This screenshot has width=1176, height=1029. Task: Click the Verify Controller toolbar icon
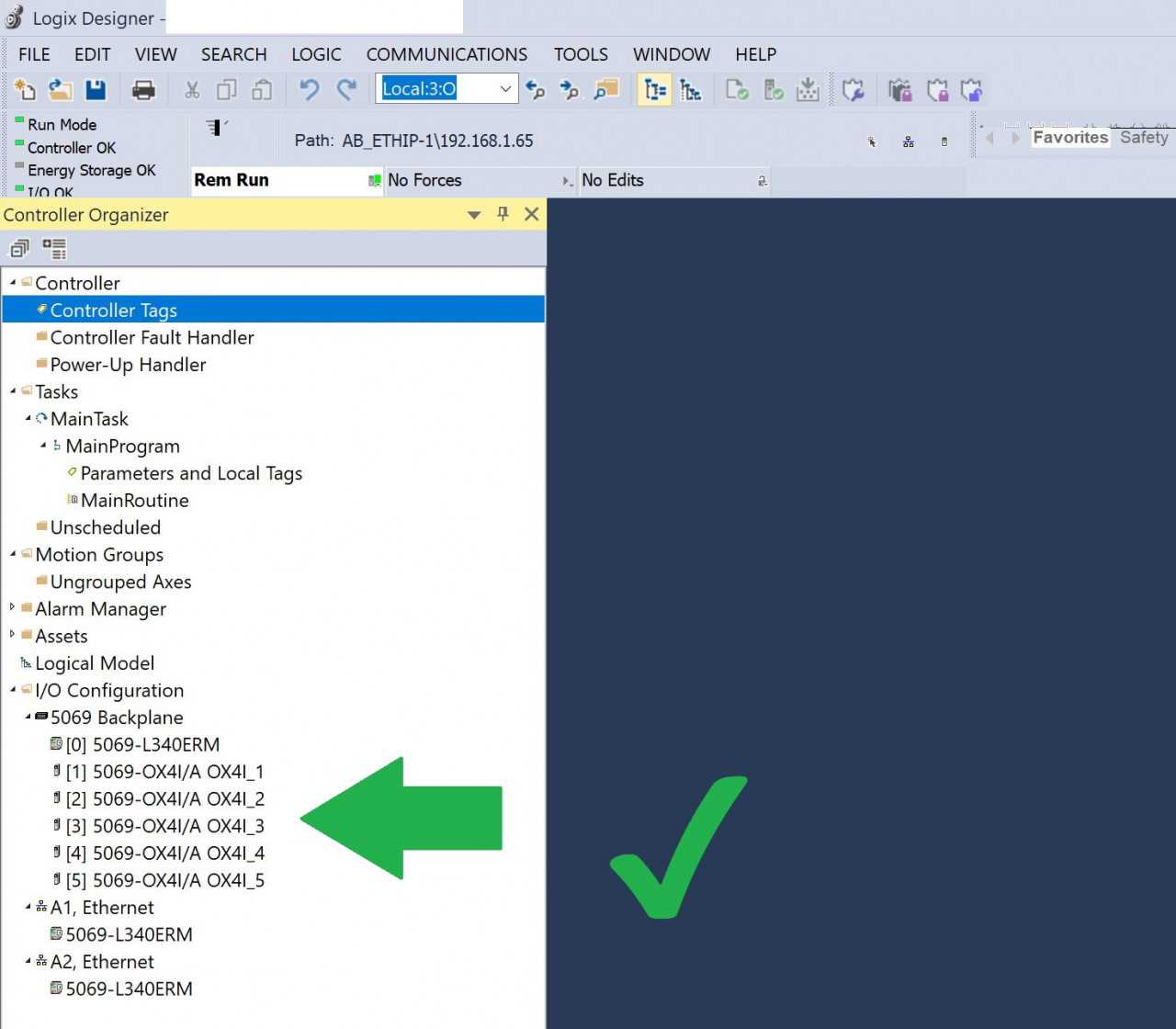click(774, 89)
